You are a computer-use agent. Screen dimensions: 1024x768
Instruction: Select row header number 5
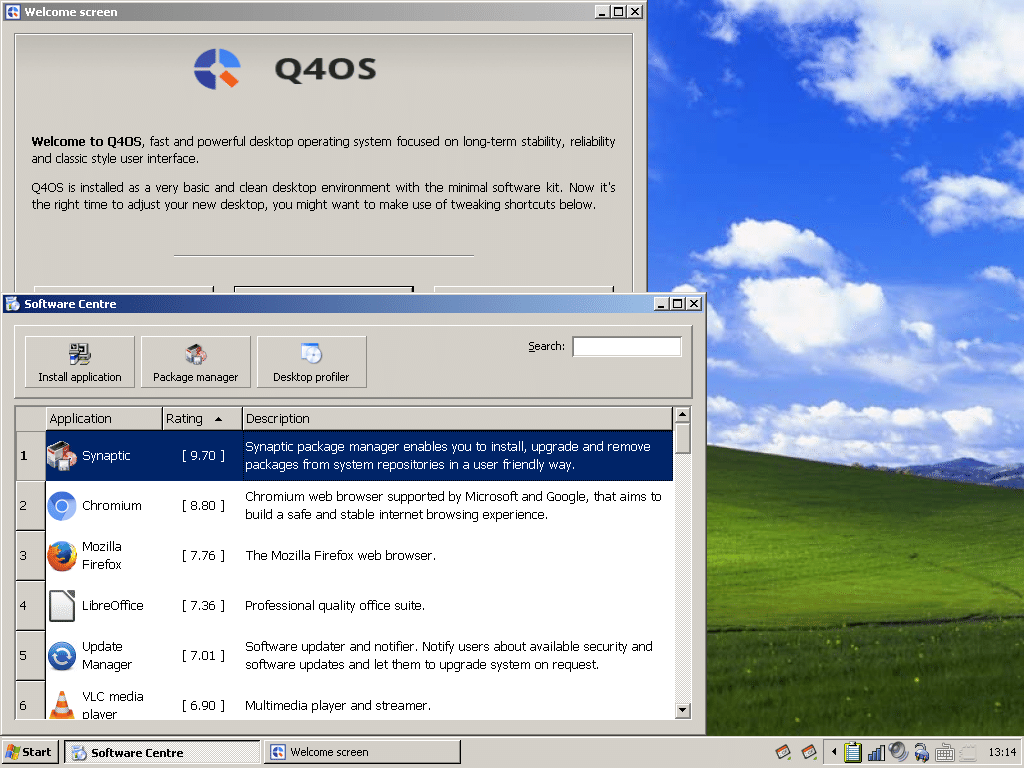30,656
